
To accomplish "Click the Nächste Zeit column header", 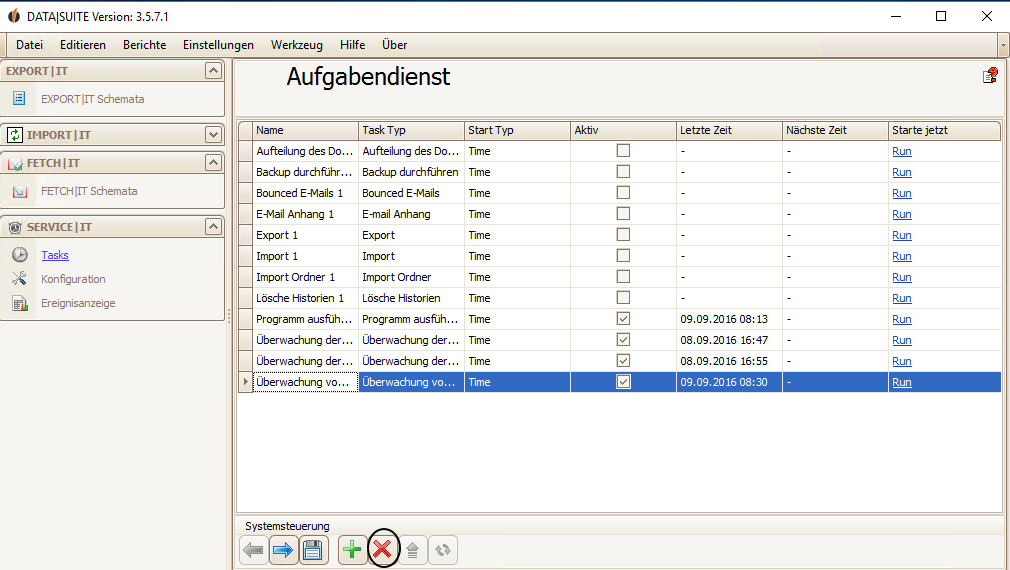I will pos(835,130).
